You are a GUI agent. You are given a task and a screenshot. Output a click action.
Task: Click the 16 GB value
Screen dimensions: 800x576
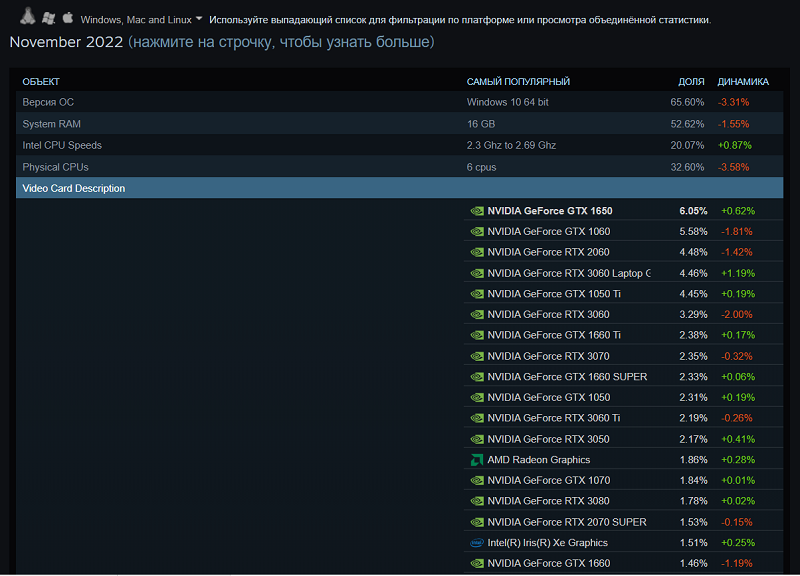pos(481,124)
